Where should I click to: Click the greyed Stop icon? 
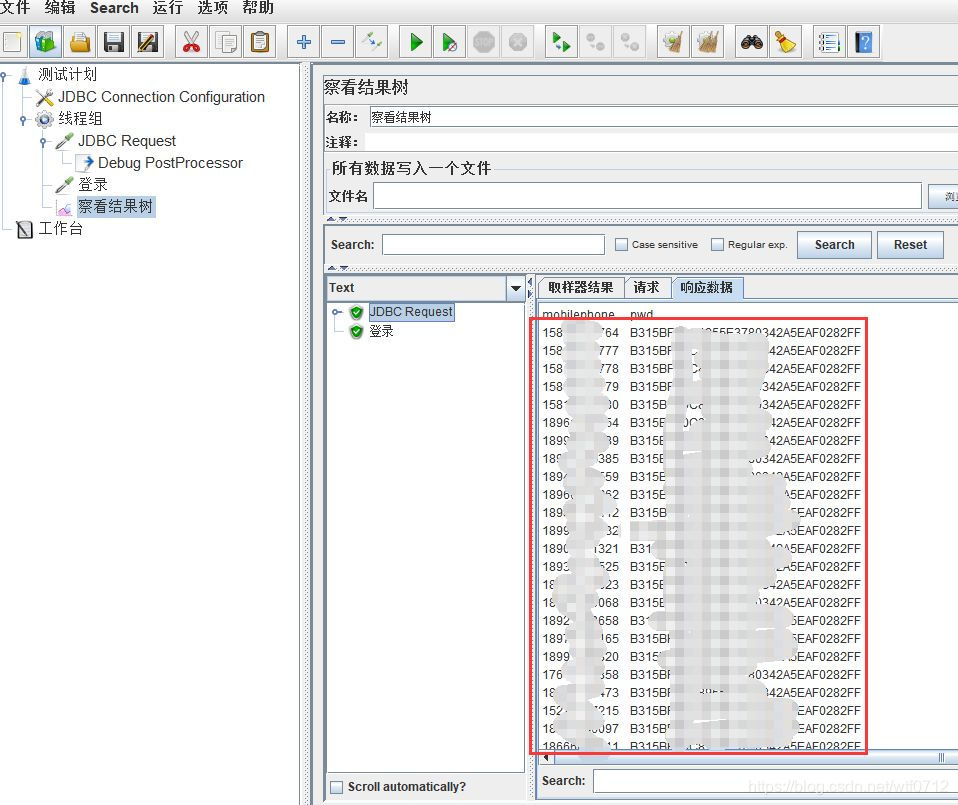[484, 42]
